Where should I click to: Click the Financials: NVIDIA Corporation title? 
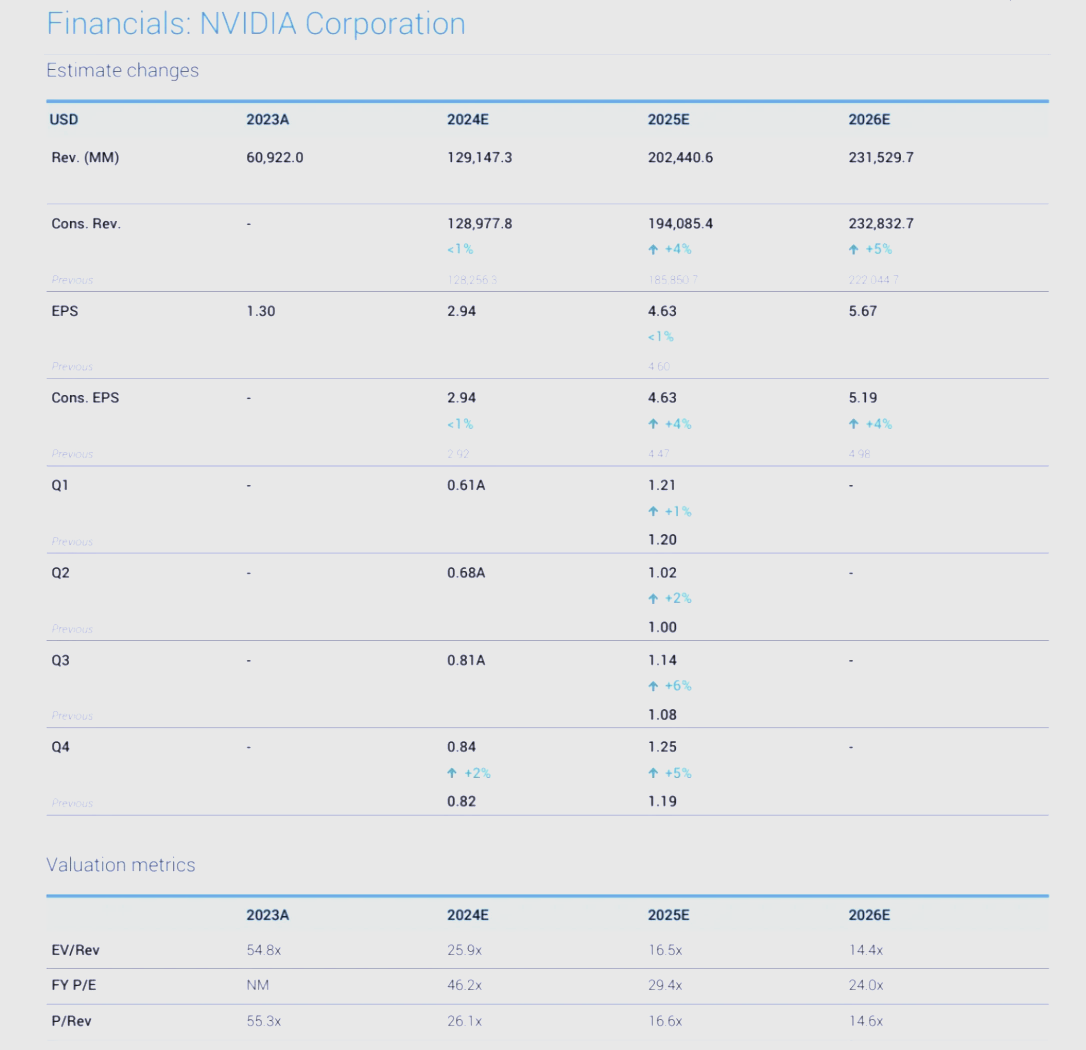(256, 24)
